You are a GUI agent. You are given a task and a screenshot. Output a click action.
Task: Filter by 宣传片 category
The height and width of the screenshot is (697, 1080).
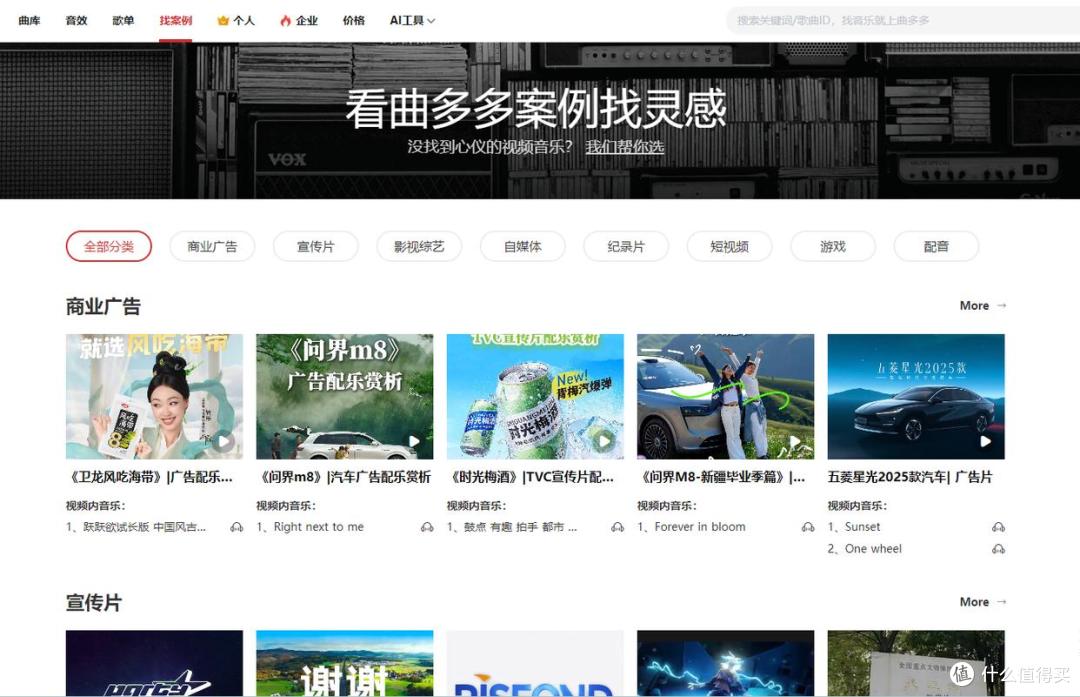315,247
